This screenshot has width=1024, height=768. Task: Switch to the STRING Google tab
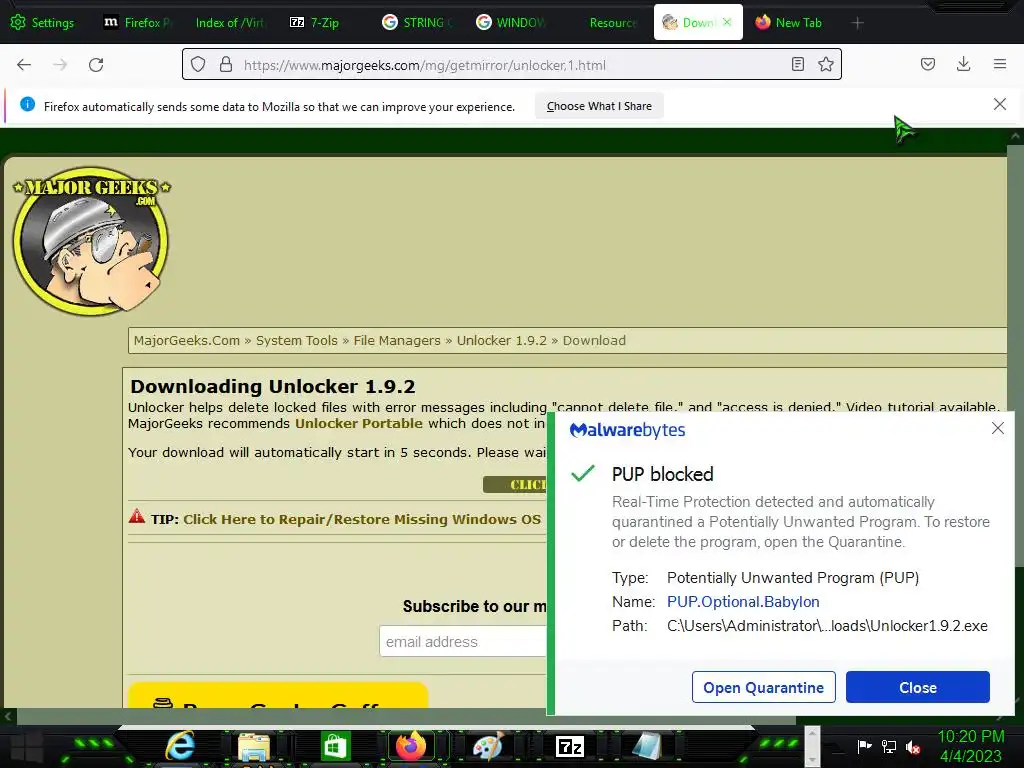[x=418, y=23]
